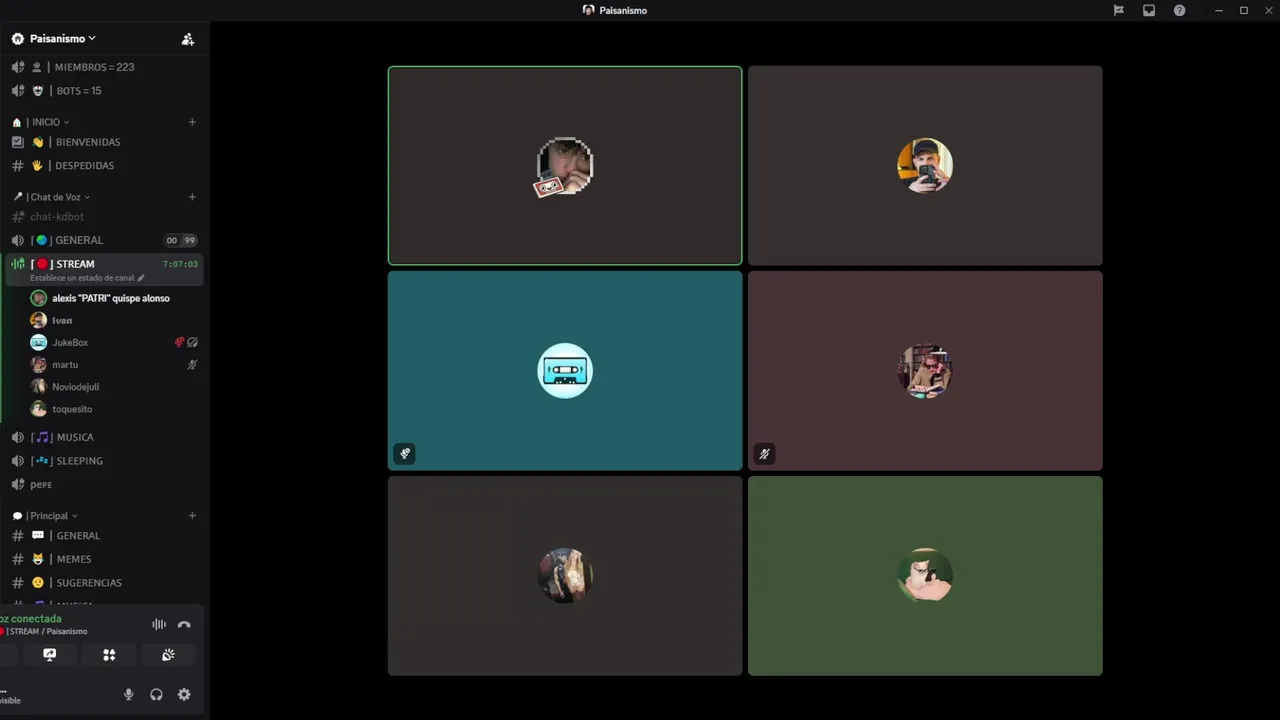
Task: Collapse the INICIO category
Action: tap(45, 122)
